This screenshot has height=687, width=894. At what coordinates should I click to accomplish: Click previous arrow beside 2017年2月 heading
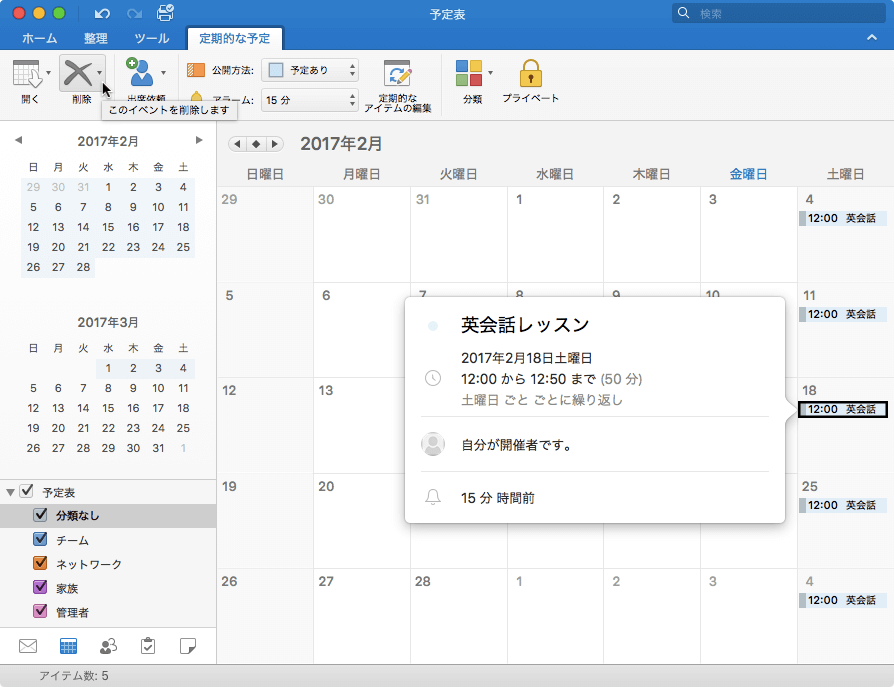(237, 144)
